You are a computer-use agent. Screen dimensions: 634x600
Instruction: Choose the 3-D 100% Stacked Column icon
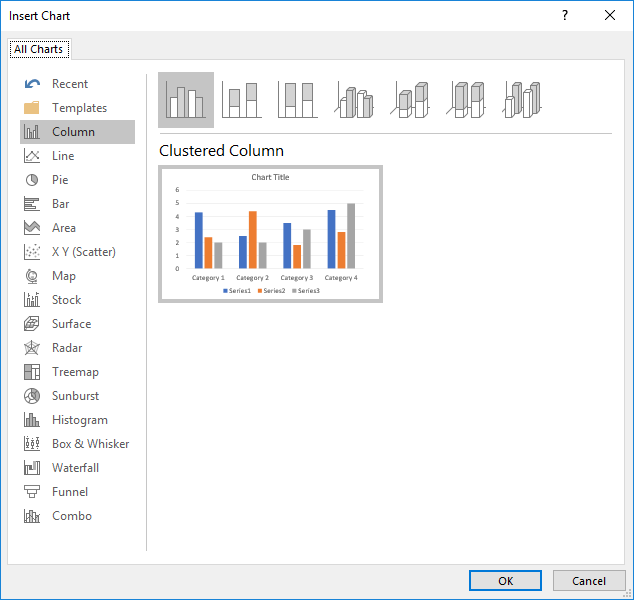pyautogui.click(x=466, y=100)
